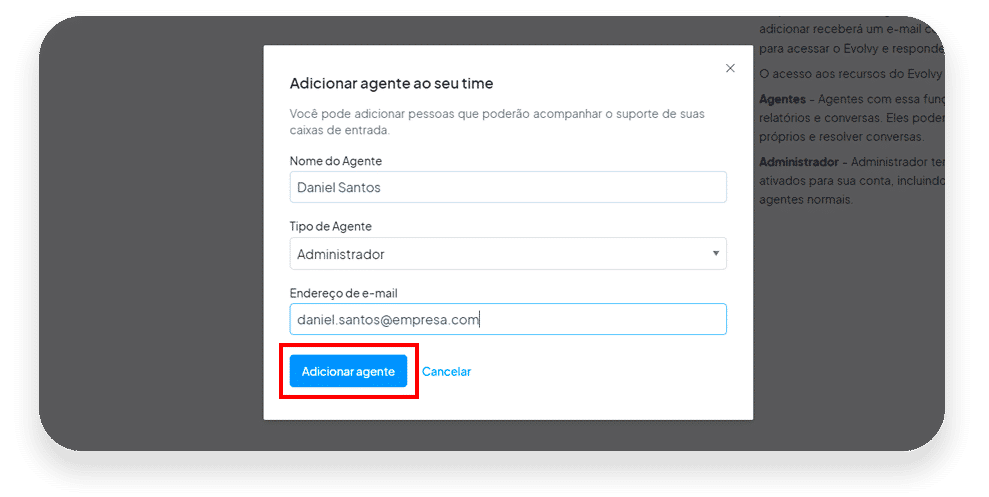Click the Endereço de e-mail label

[x=343, y=293]
